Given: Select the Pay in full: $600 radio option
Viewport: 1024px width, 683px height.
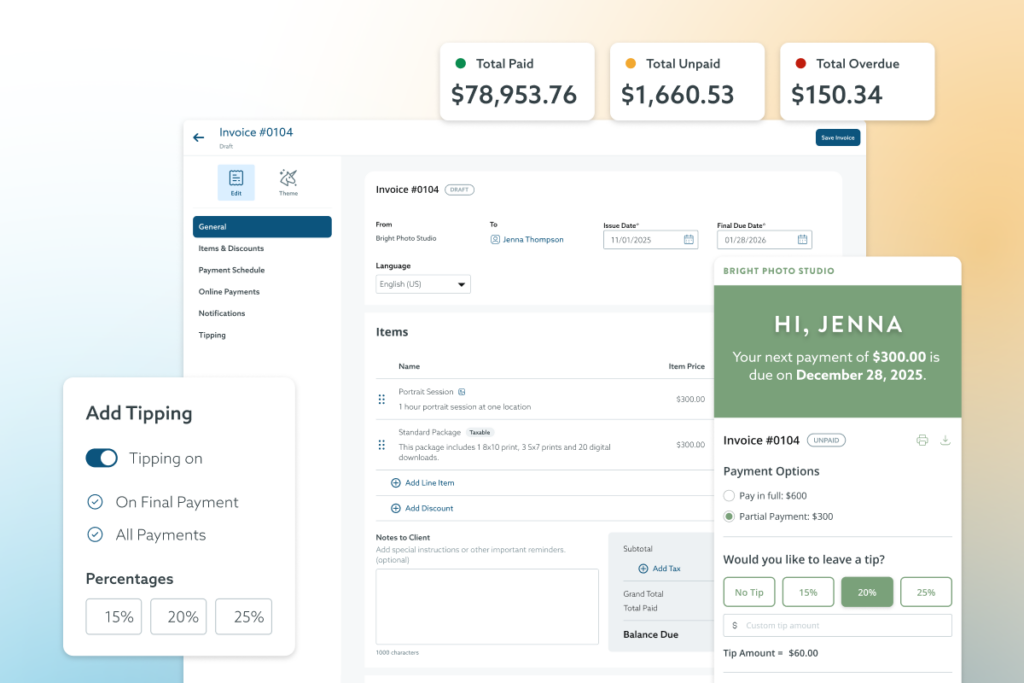Looking at the screenshot, I should (729, 495).
